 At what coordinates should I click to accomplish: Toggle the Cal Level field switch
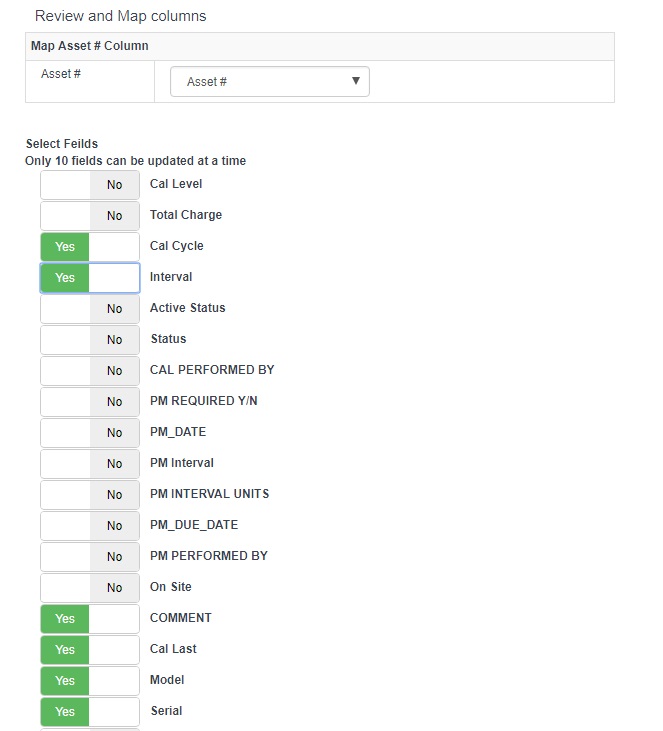click(90, 185)
